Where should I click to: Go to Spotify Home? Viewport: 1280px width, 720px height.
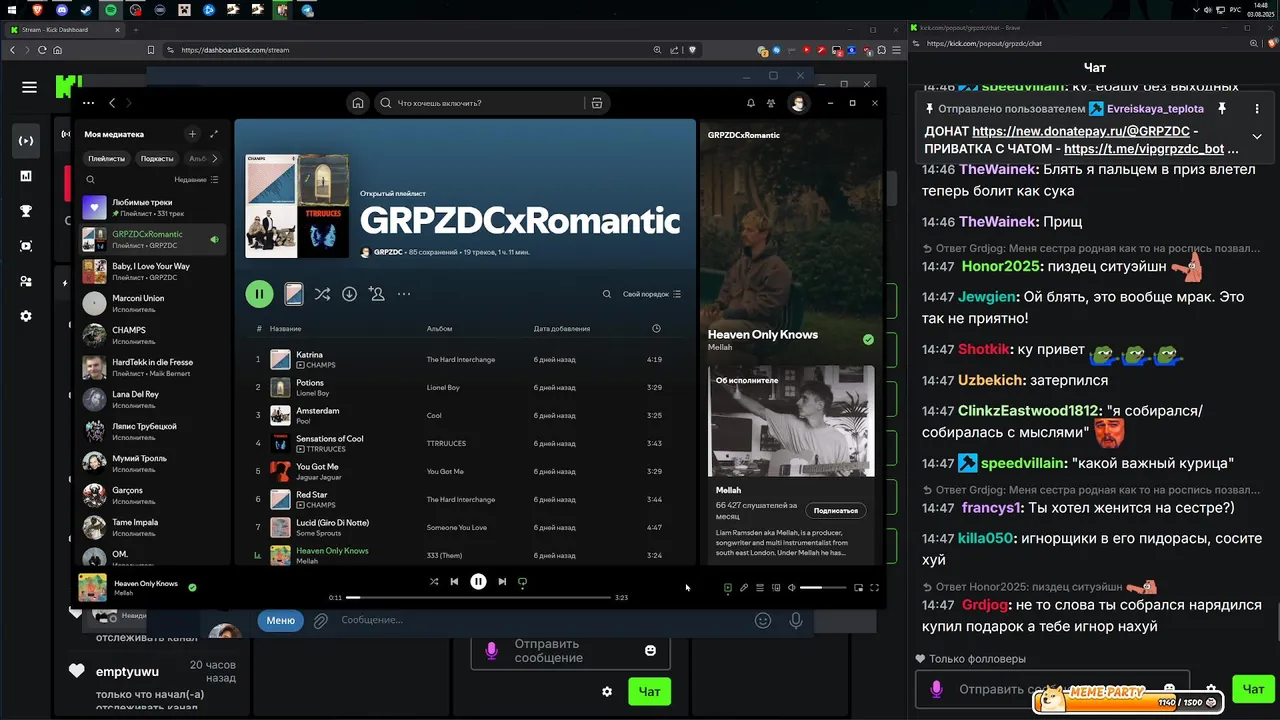pyautogui.click(x=358, y=103)
